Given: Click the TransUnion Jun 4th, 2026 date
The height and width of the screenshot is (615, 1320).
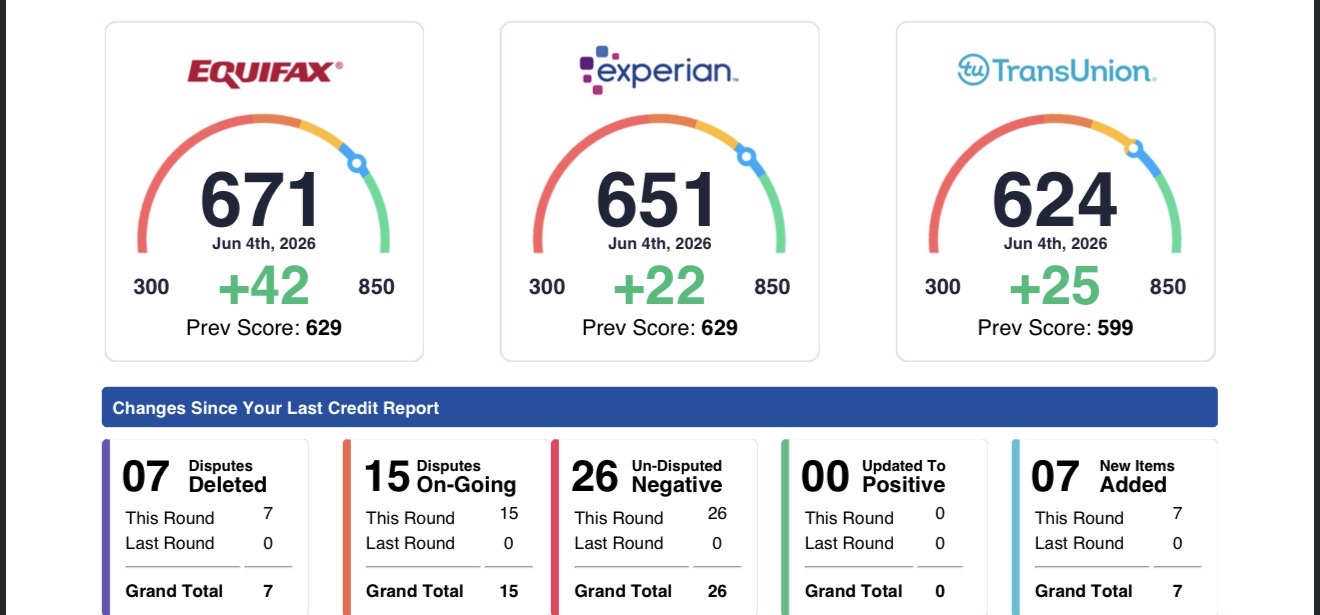Looking at the screenshot, I should click(1056, 244).
